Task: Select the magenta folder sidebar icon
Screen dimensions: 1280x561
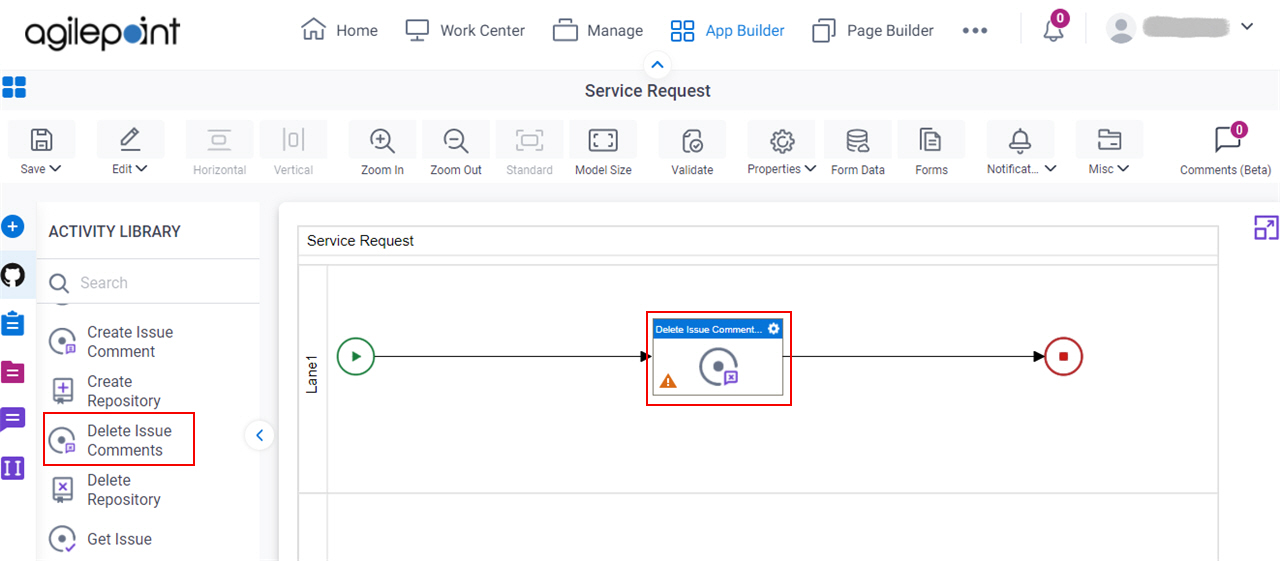Action: pos(13,372)
